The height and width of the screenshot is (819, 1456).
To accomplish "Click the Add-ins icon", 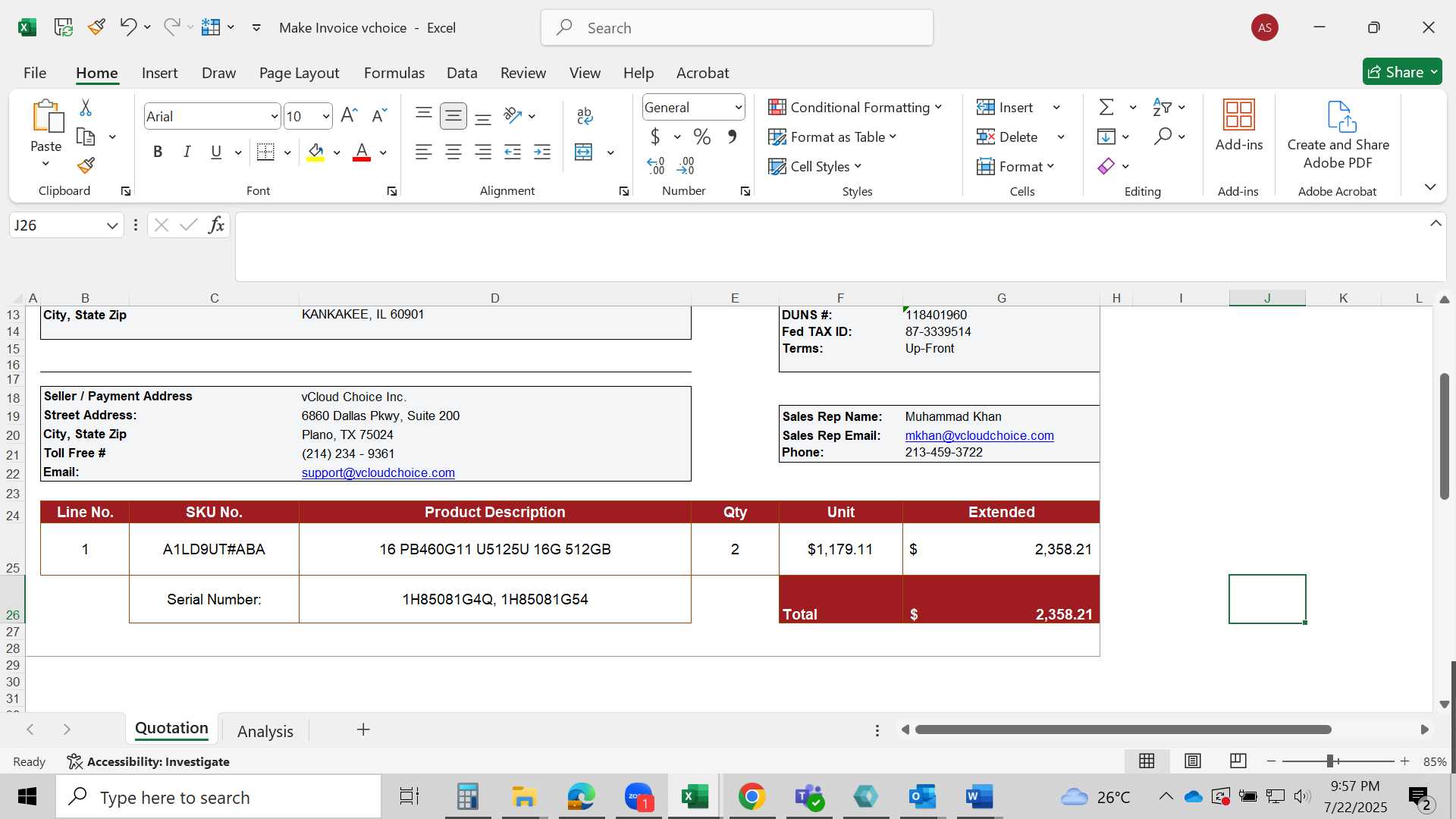I will pos(1239,125).
